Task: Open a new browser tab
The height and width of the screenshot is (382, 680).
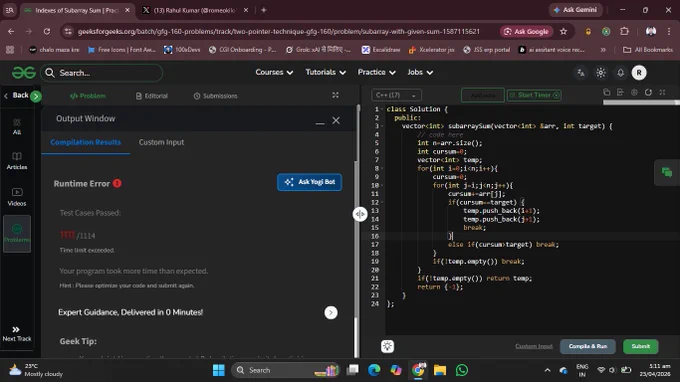Action: click(x=264, y=10)
